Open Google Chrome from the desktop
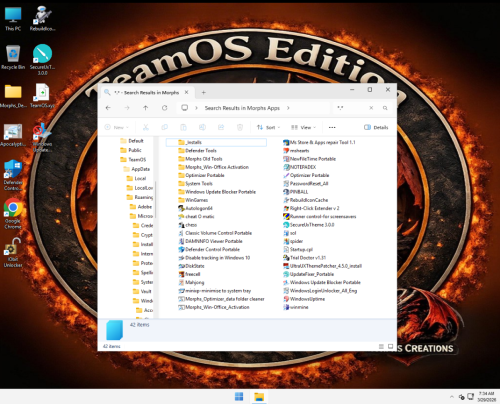 (13, 213)
